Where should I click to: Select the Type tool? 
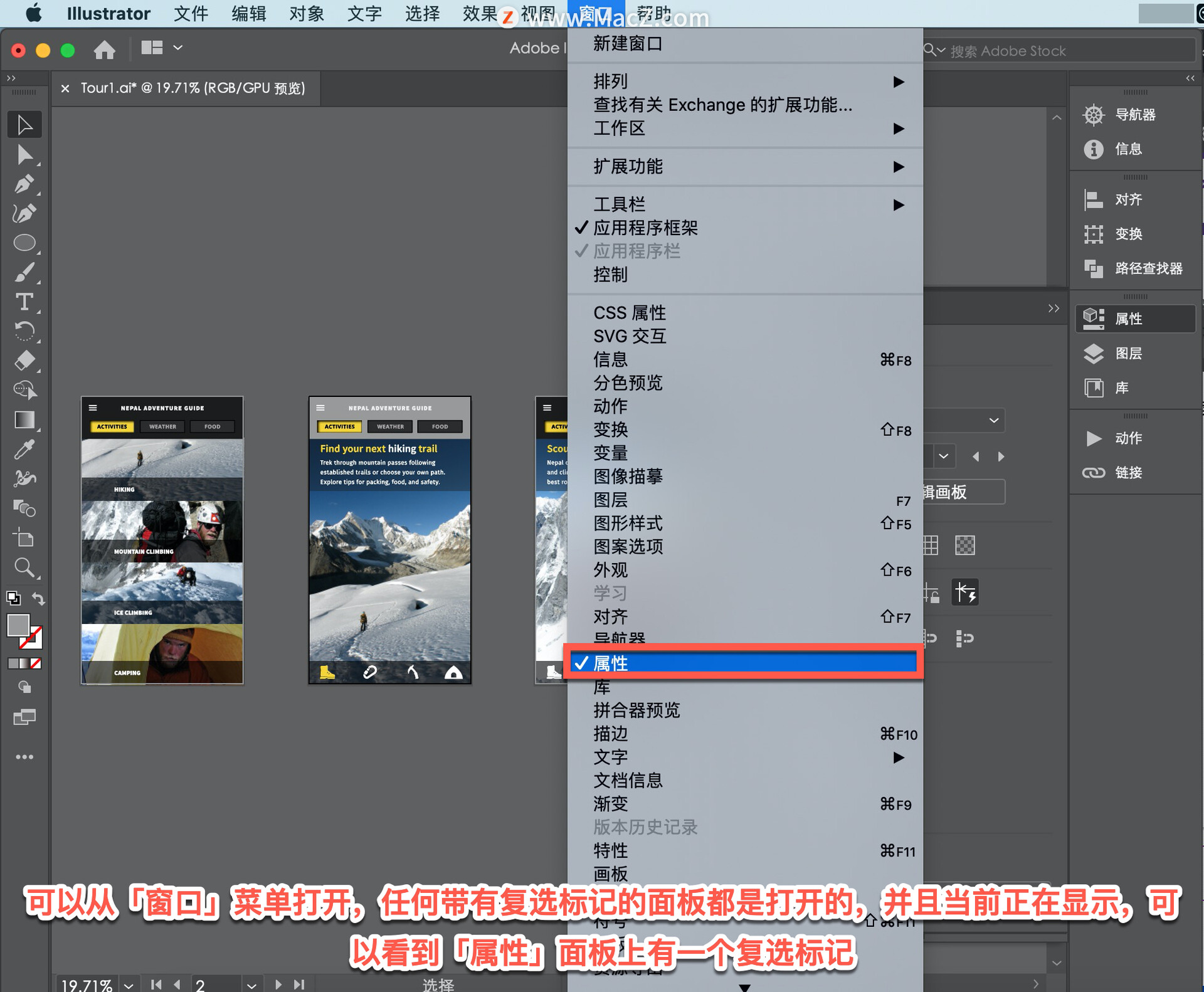coord(24,302)
